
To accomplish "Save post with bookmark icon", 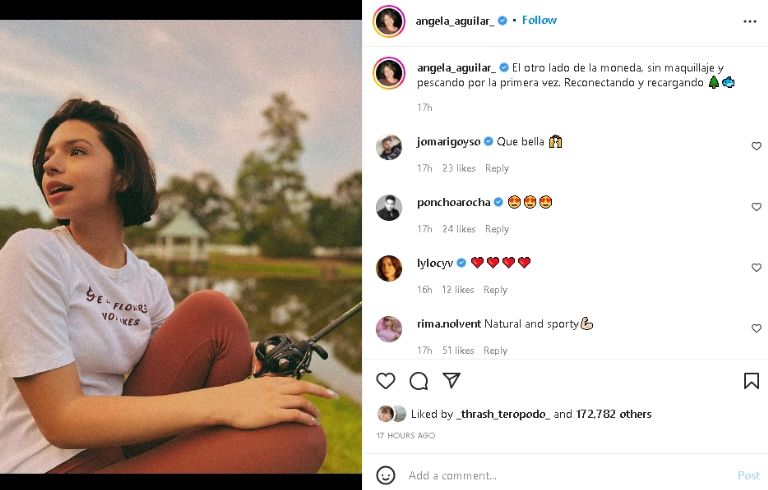I will (x=751, y=381).
